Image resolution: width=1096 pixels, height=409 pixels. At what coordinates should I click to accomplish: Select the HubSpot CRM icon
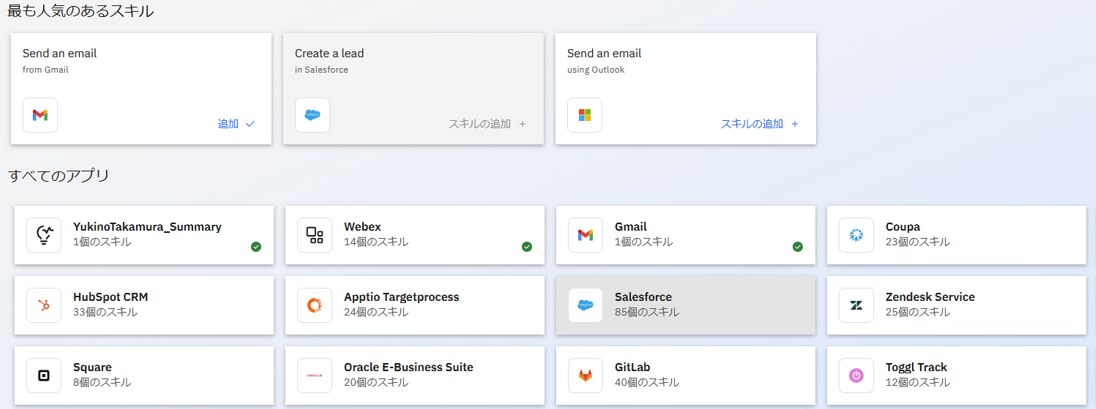pyautogui.click(x=44, y=305)
